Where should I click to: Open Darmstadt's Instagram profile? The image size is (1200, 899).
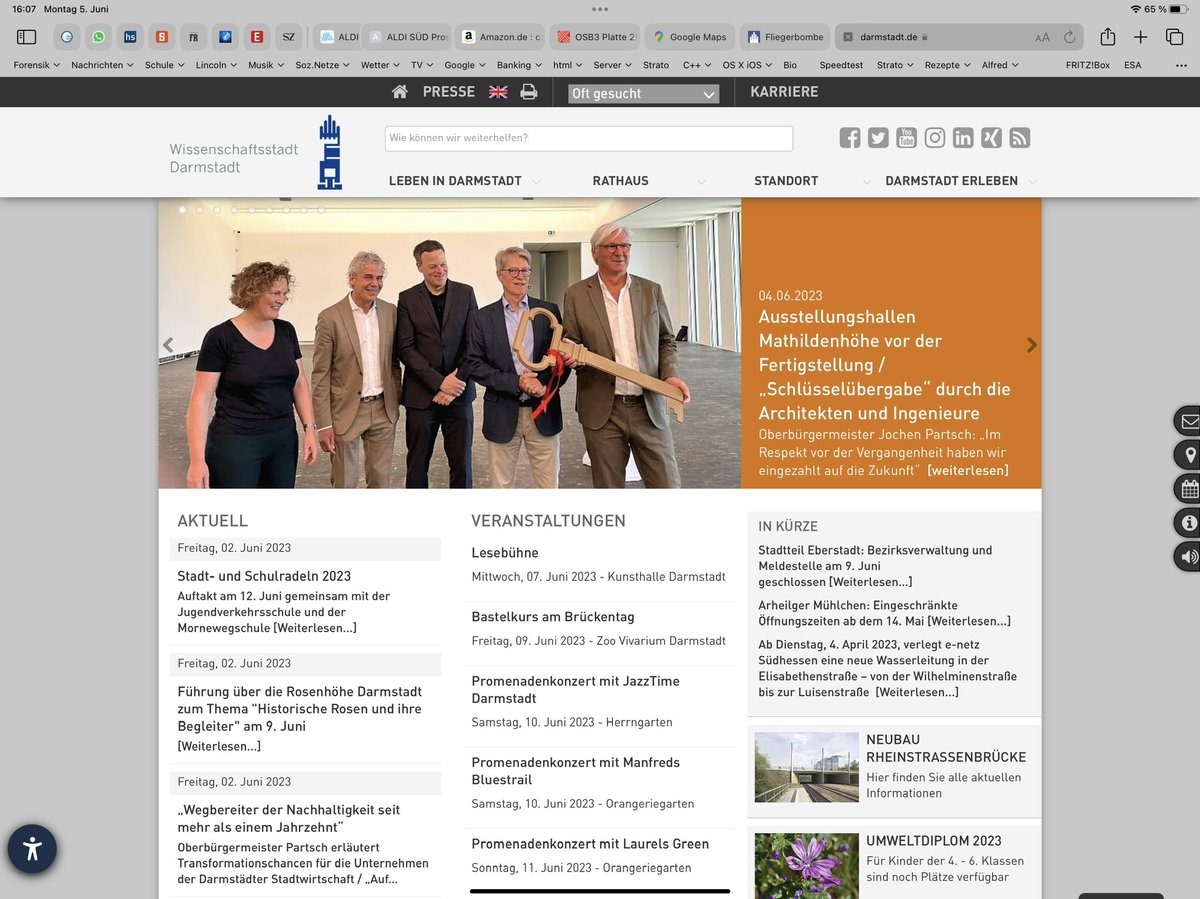pos(935,138)
